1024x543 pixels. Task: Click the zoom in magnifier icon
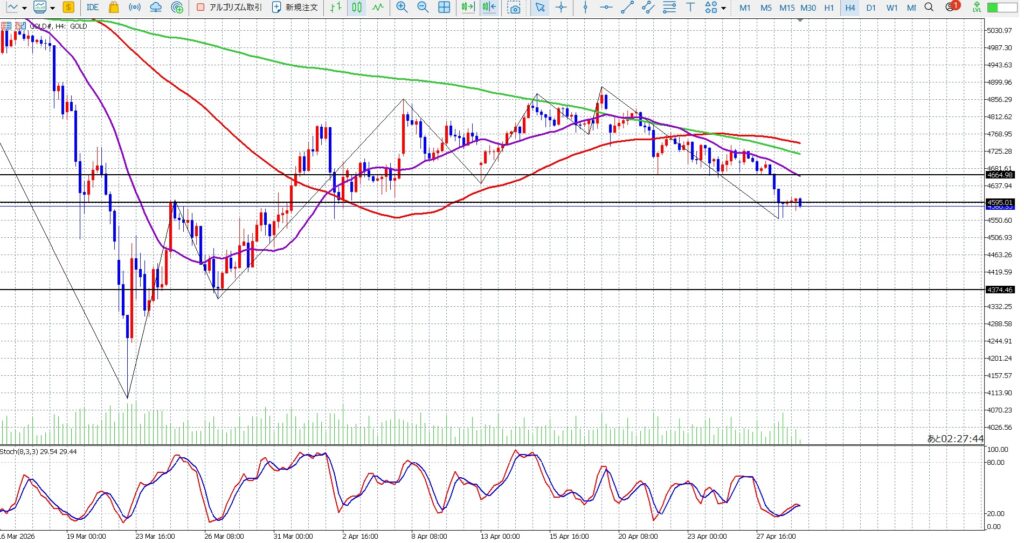pos(401,8)
